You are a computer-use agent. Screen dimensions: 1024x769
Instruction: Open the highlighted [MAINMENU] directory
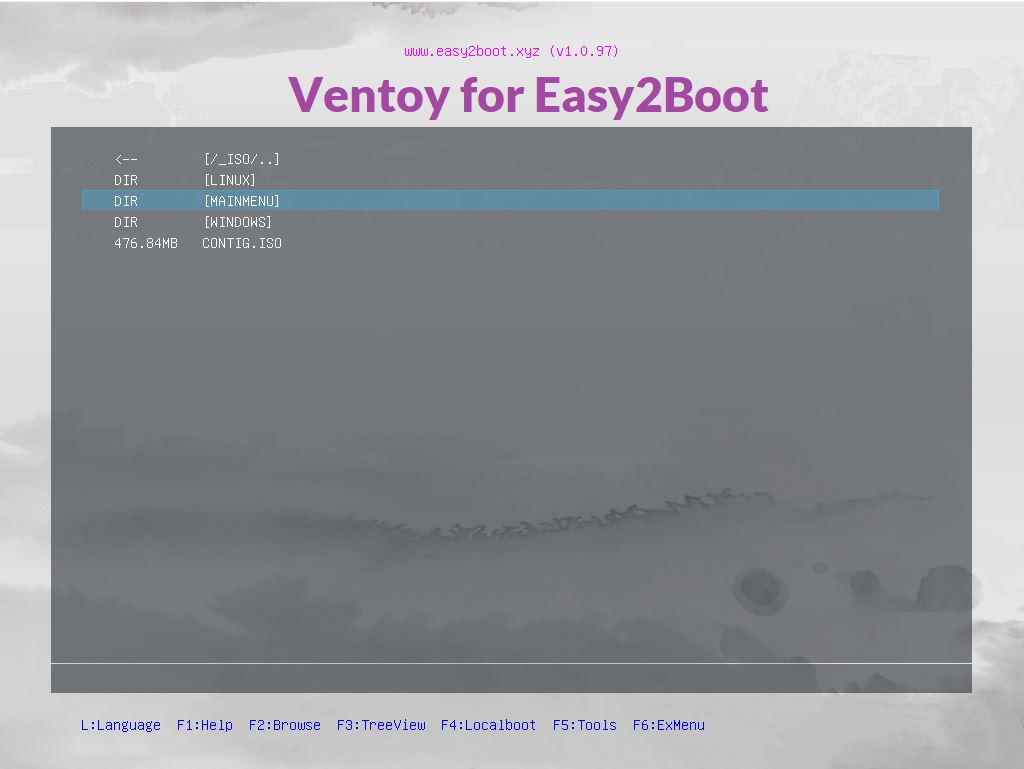click(510, 201)
